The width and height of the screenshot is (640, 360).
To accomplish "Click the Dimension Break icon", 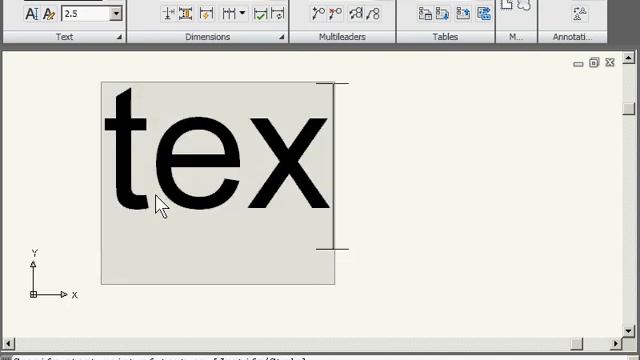I will 168,13.
